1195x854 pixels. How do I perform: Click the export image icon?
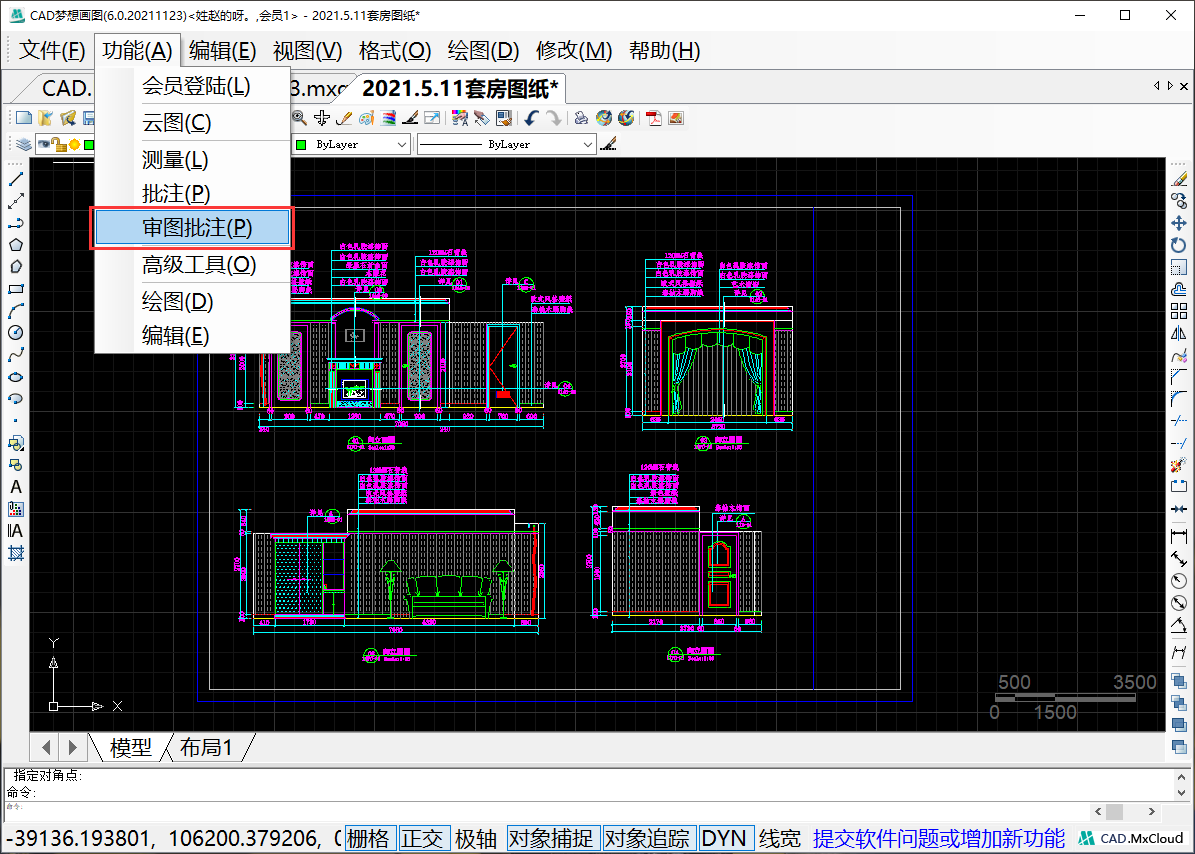click(x=676, y=118)
